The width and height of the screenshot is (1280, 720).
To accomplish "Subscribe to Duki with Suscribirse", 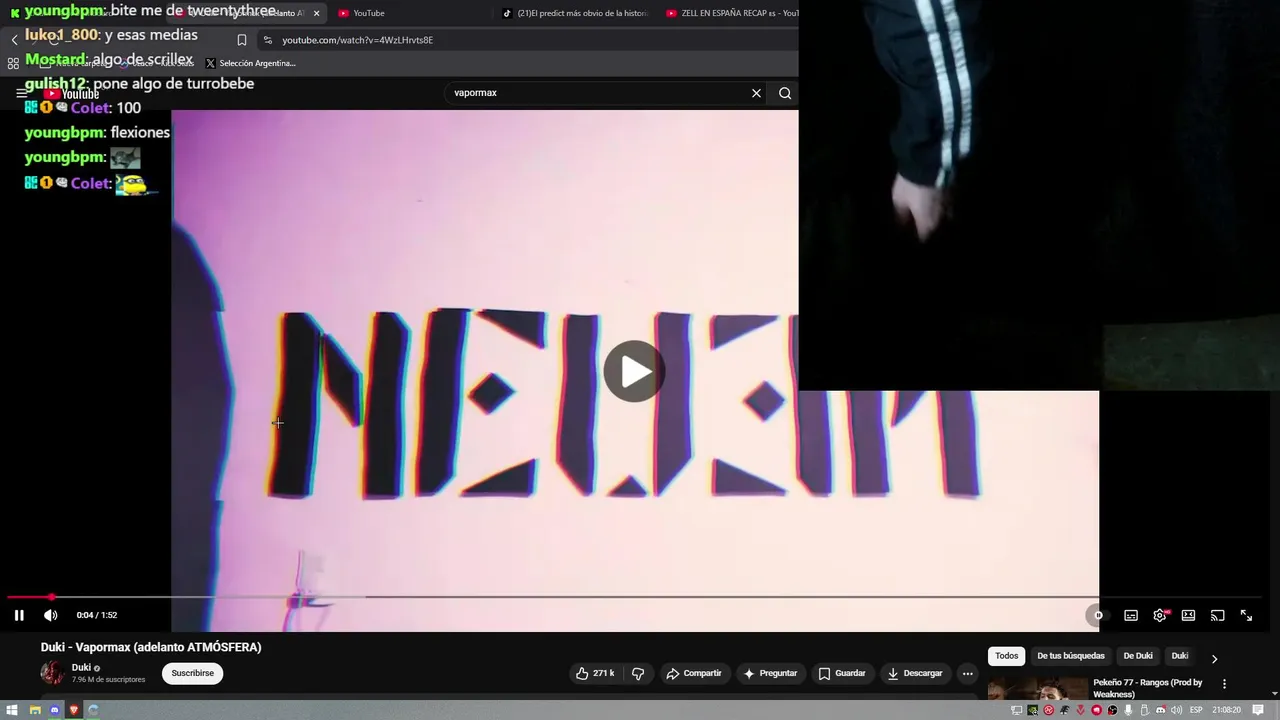I will click(192, 673).
